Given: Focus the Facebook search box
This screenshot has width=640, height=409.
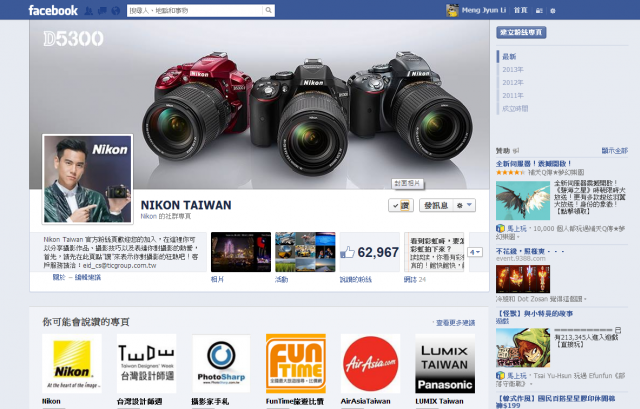Looking at the screenshot, I should (x=195, y=11).
